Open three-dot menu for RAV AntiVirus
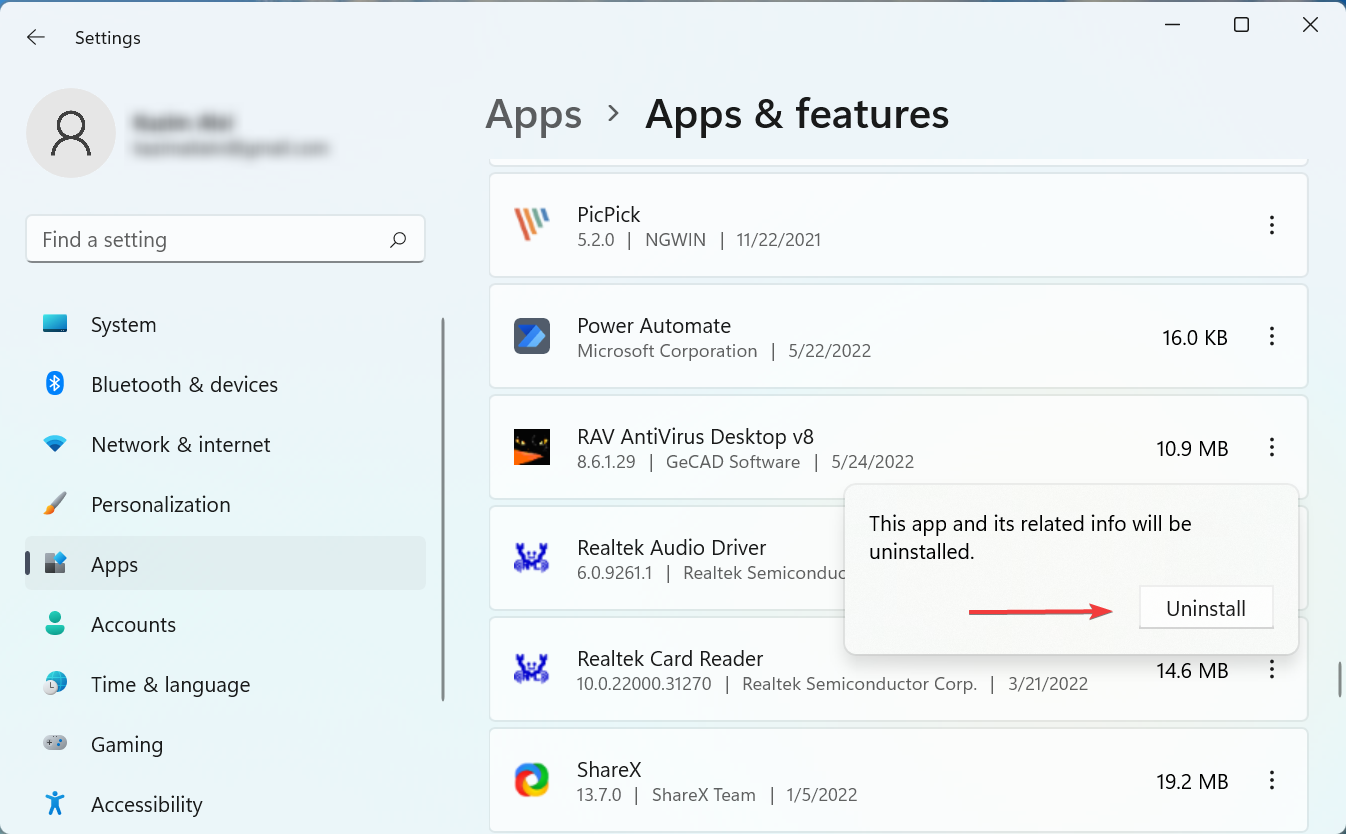 [x=1272, y=448]
